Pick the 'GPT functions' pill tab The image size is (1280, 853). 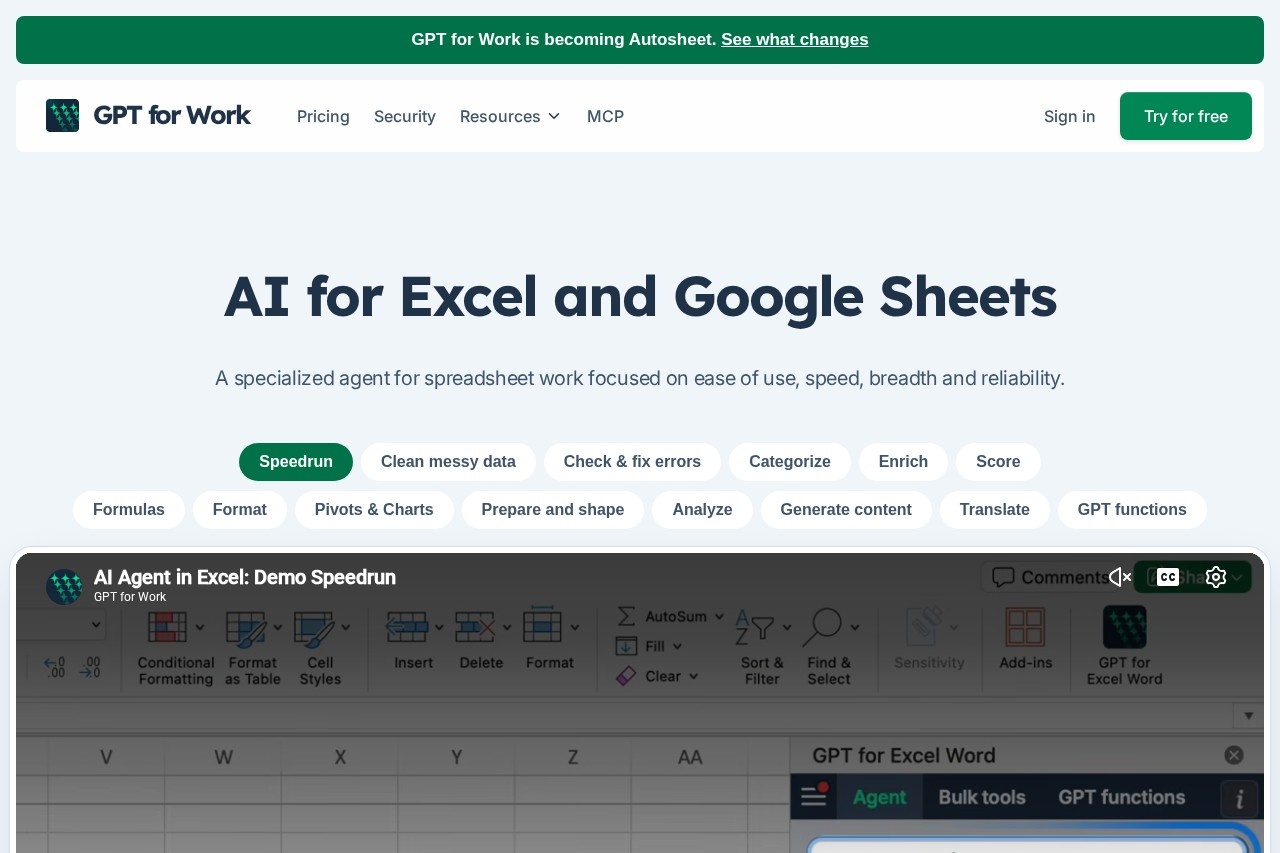(x=1132, y=510)
